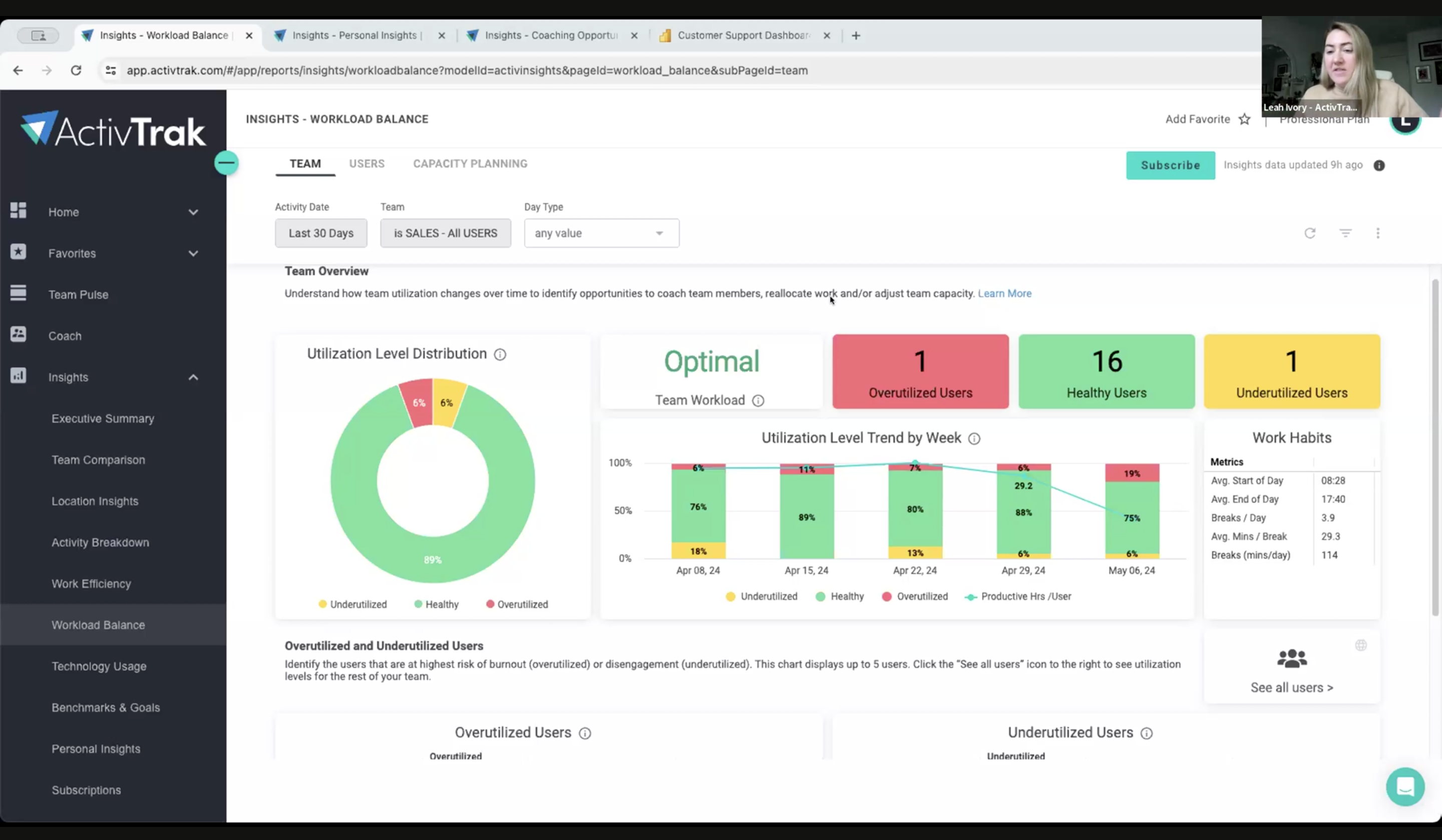Image resolution: width=1442 pixels, height=840 pixels.
Task: Click the Subscribe button
Action: [x=1170, y=165]
